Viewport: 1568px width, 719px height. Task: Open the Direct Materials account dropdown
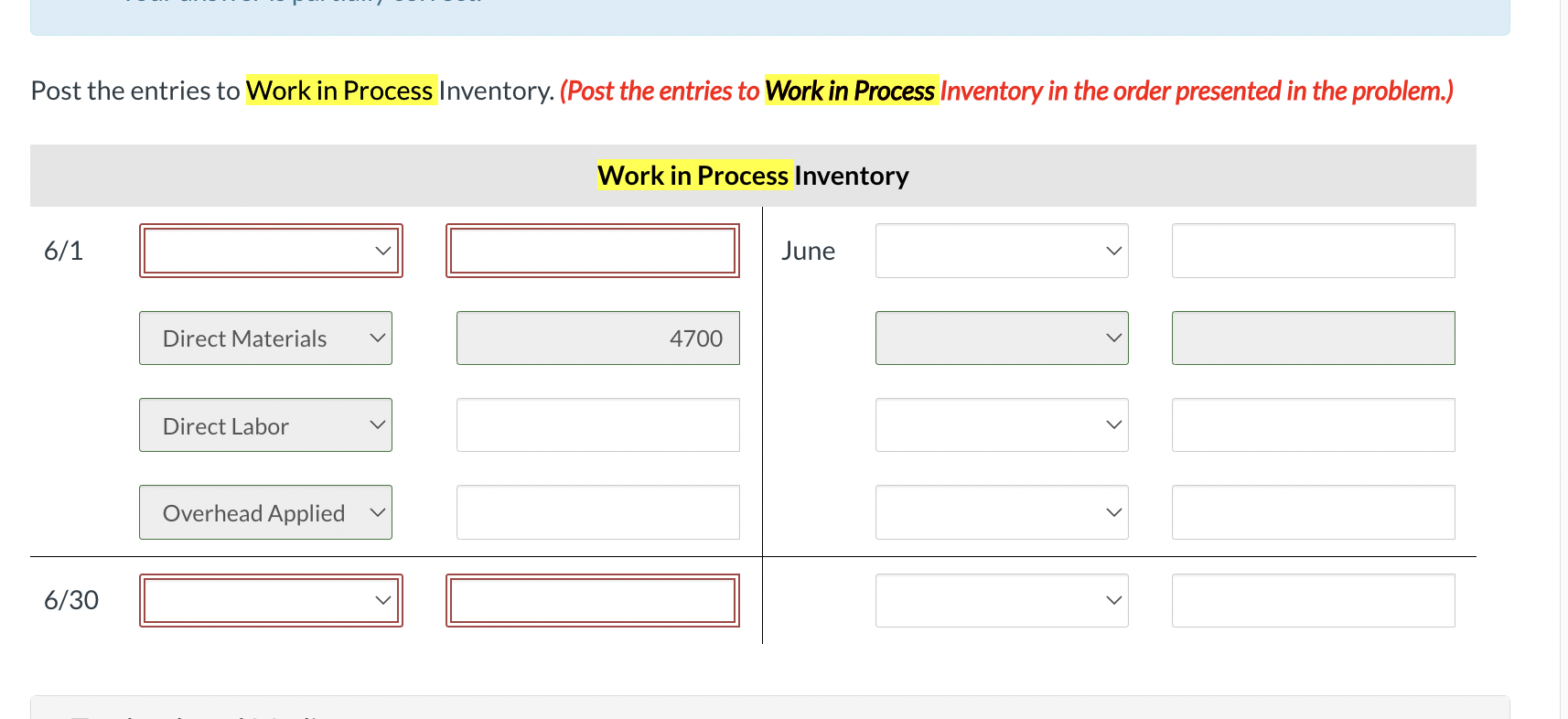coord(265,338)
